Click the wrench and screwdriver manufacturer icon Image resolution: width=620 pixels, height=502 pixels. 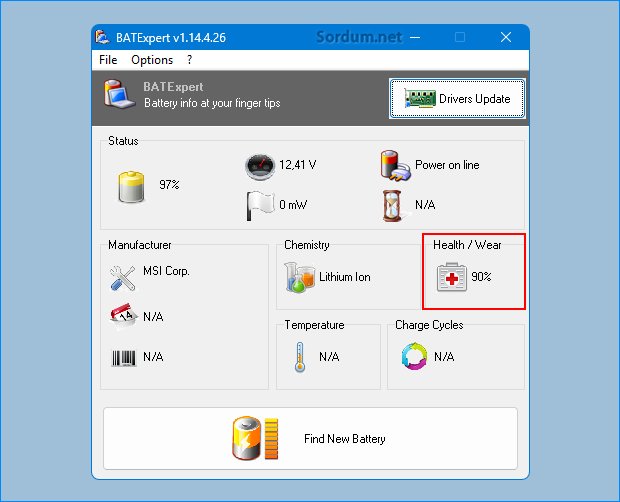pyautogui.click(x=123, y=278)
